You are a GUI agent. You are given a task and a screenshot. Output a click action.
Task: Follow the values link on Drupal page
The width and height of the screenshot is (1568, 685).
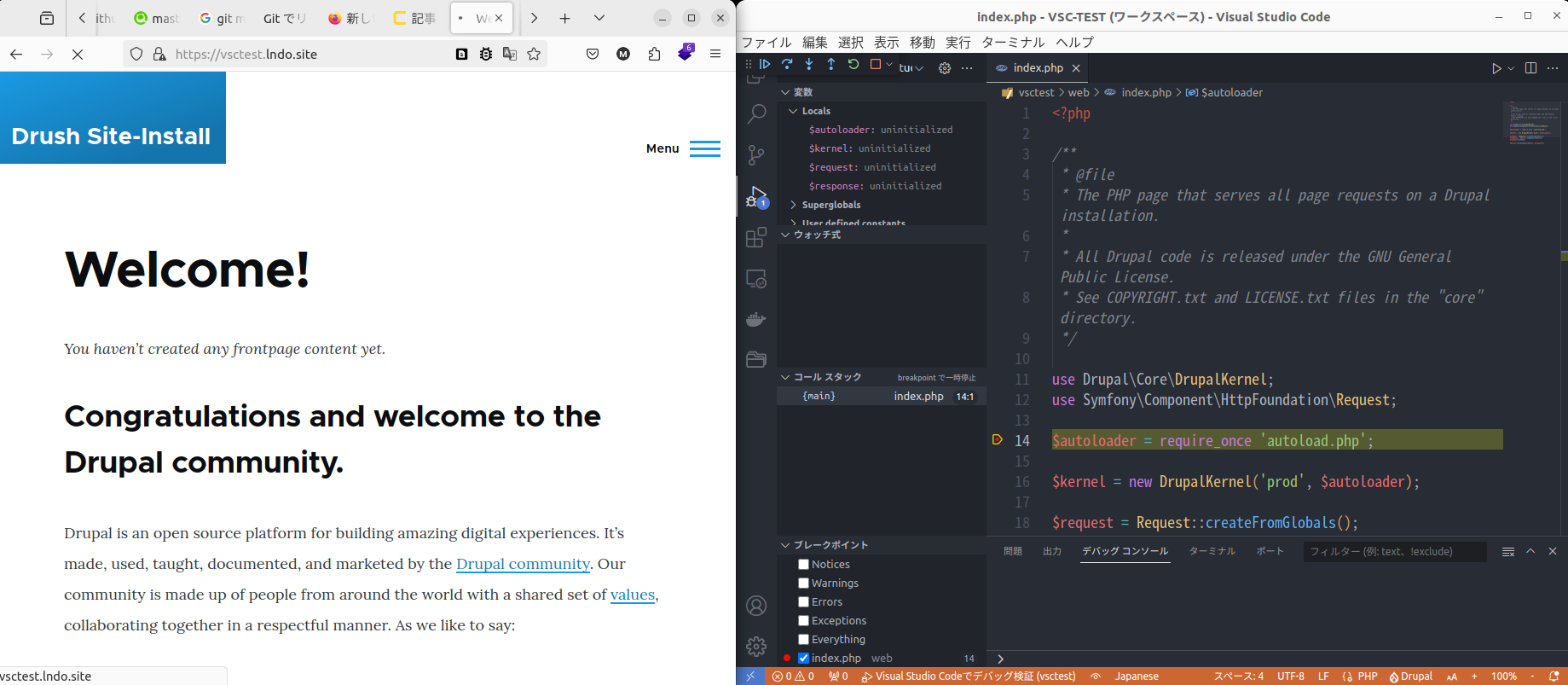[x=633, y=595]
